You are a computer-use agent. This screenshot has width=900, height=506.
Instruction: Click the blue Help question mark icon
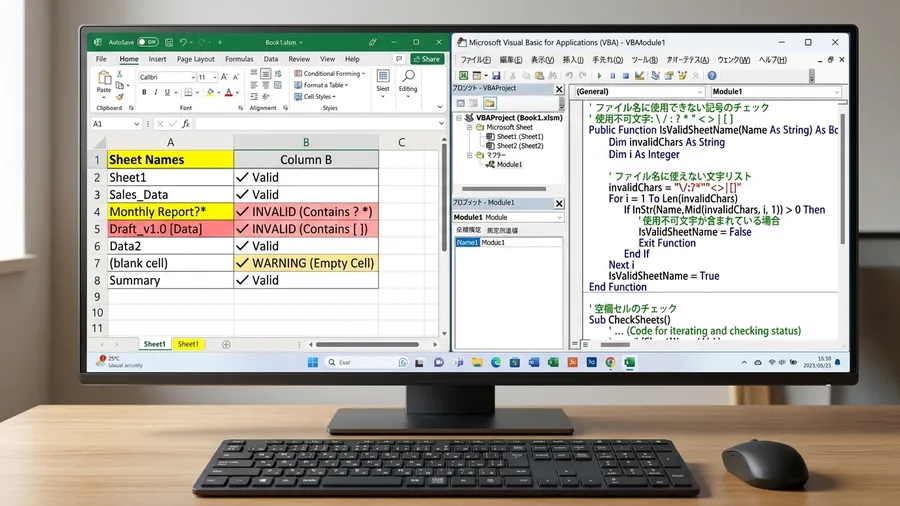(712, 75)
